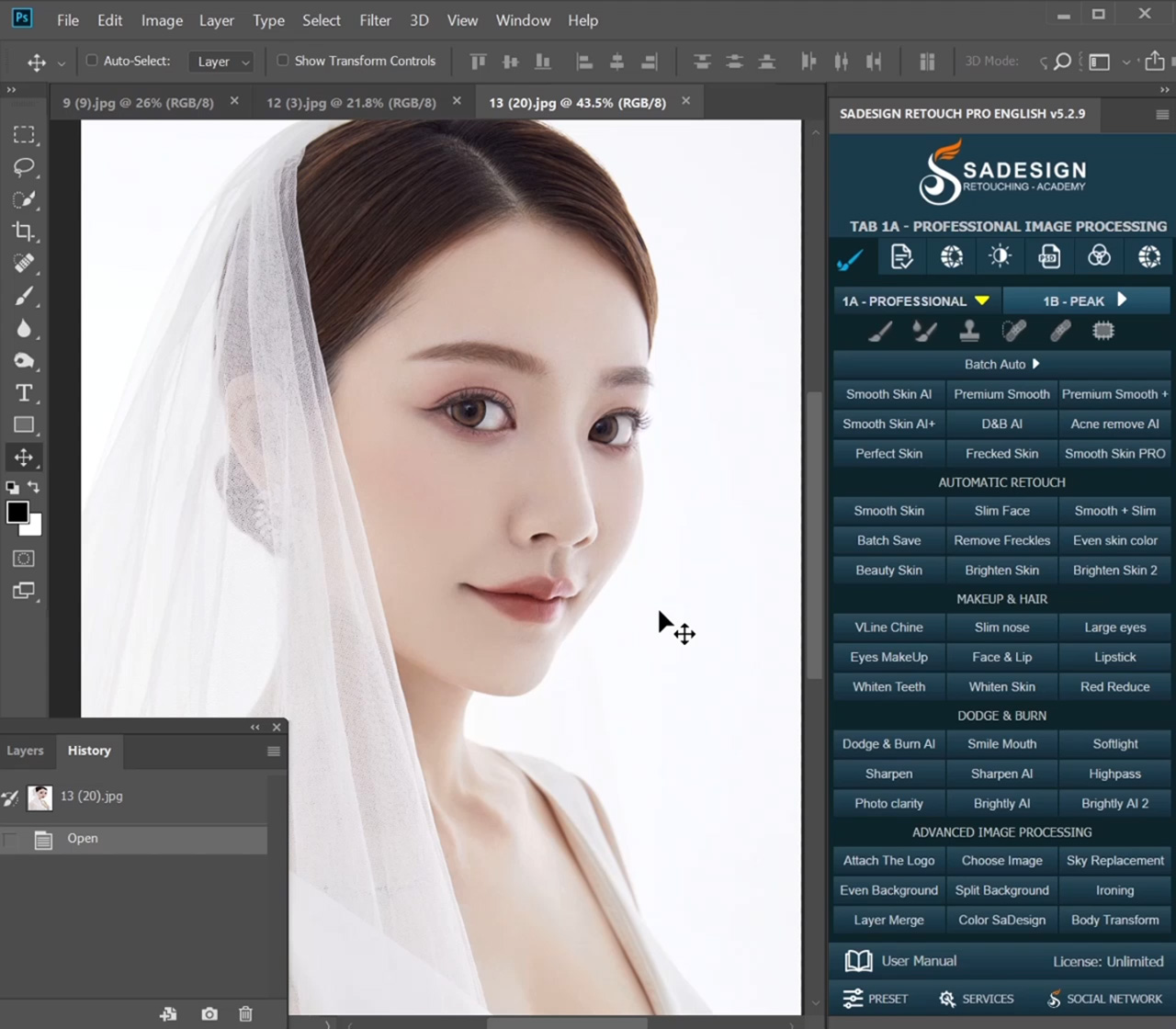Select the Horizontal Type tool
Screen dimensions: 1176x1029
24,393
